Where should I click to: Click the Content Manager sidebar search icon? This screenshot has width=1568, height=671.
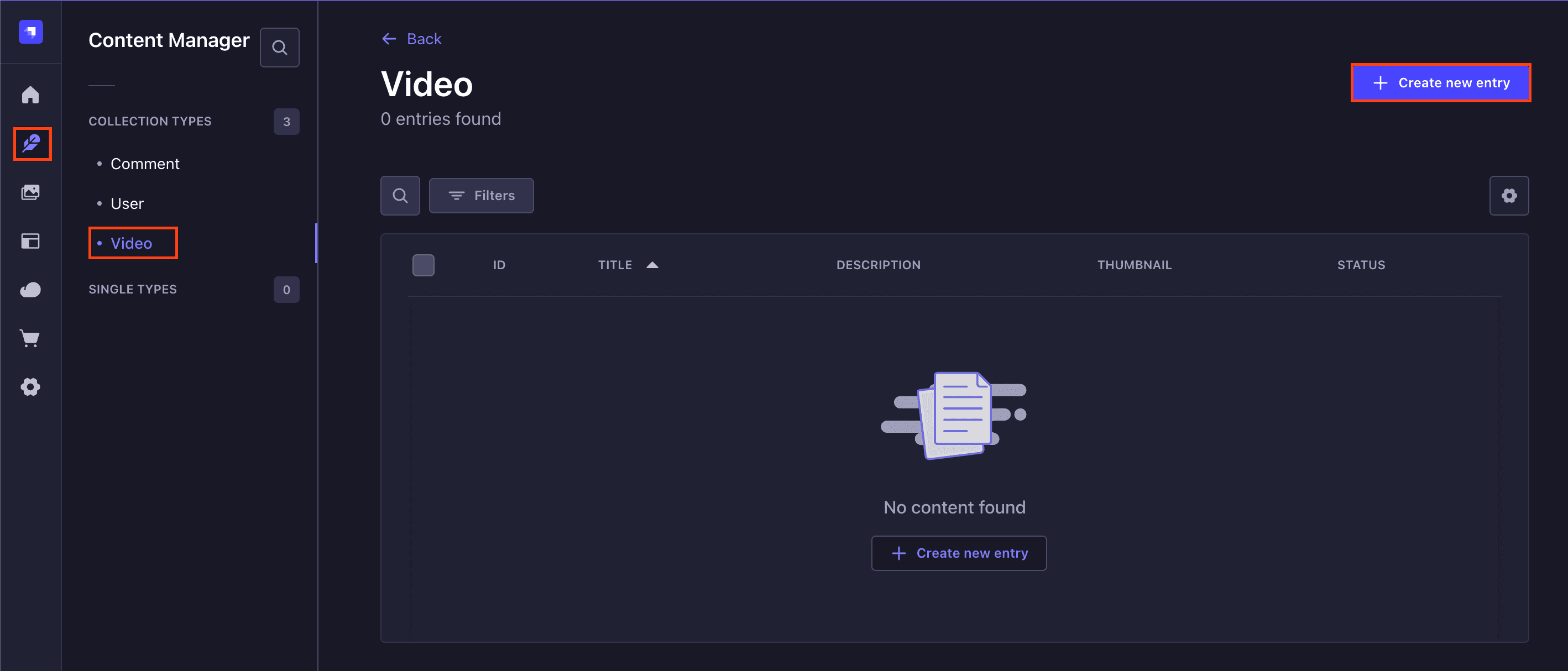click(279, 48)
